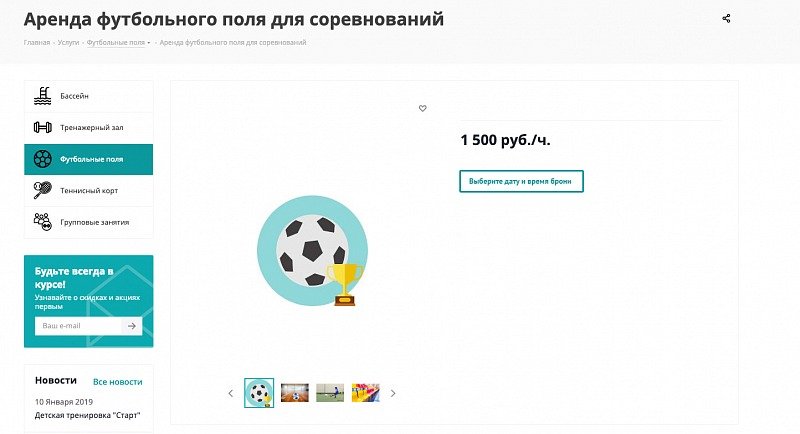Open the Все новости link
The height and width of the screenshot is (434, 800).
tap(117, 382)
